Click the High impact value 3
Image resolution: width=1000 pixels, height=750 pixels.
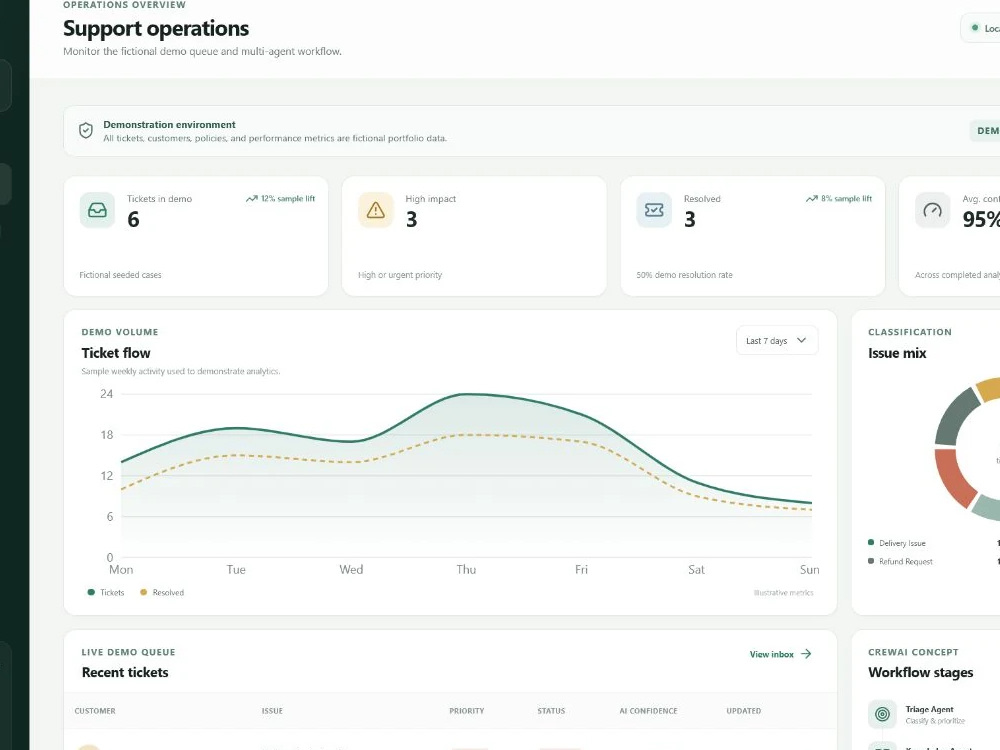point(412,219)
